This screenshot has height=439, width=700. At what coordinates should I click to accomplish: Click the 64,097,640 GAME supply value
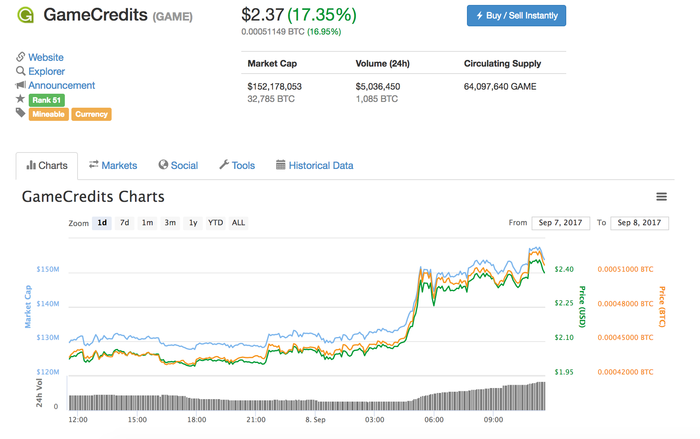click(x=500, y=86)
